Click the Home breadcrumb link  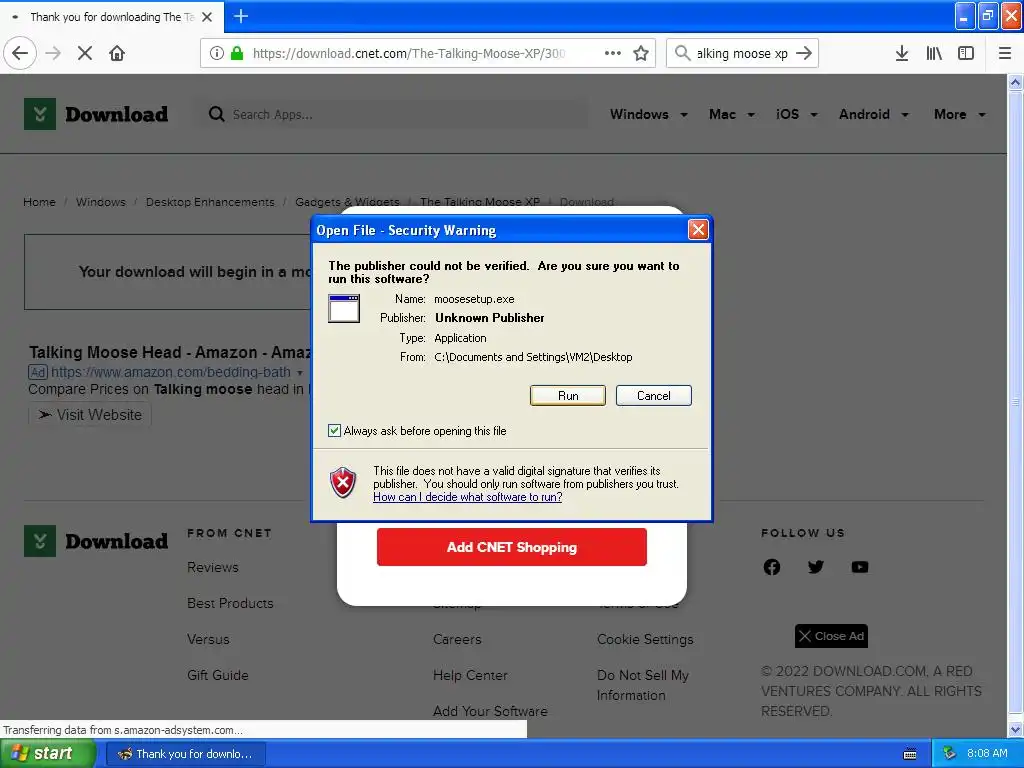[x=39, y=202]
